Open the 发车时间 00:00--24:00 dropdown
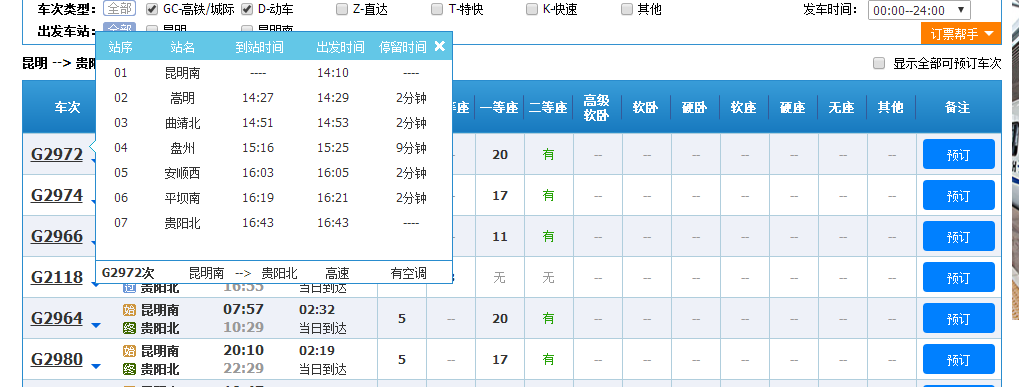The height and width of the screenshot is (387, 1019). pyautogui.click(x=919, y=10)
